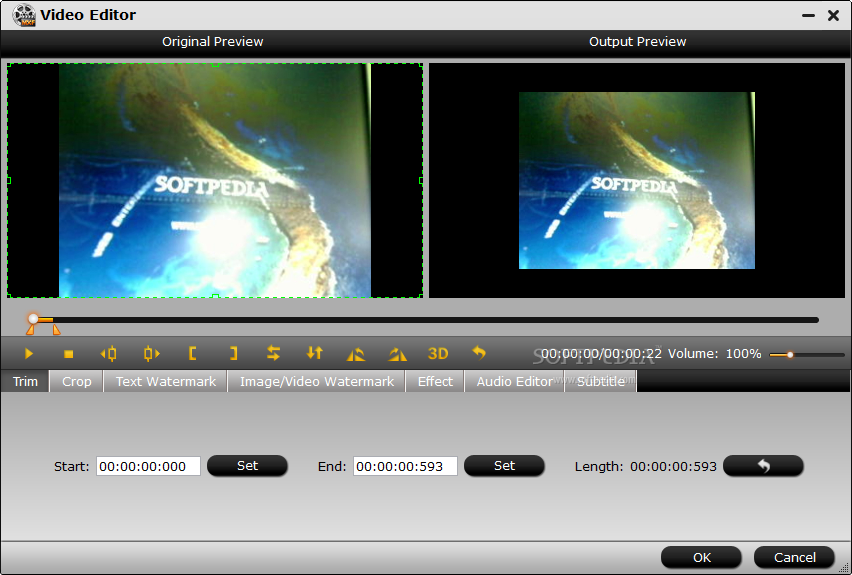Click the Length value 00:00:00:593

point(673,466)
